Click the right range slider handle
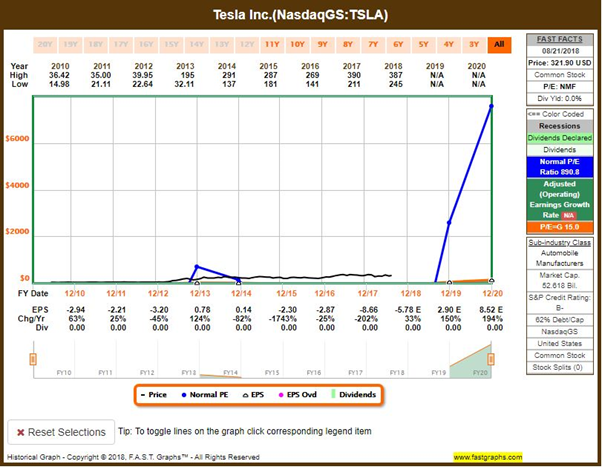602x467 pixels. click(x=491, y=359)
